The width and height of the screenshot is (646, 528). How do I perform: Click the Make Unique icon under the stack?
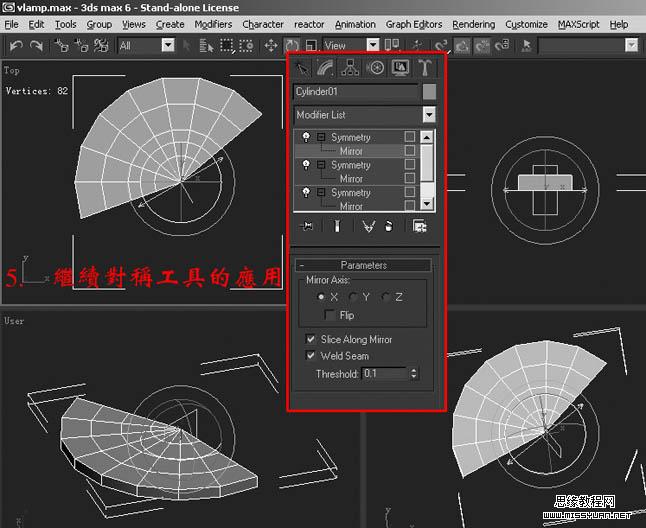coord(368,226)
